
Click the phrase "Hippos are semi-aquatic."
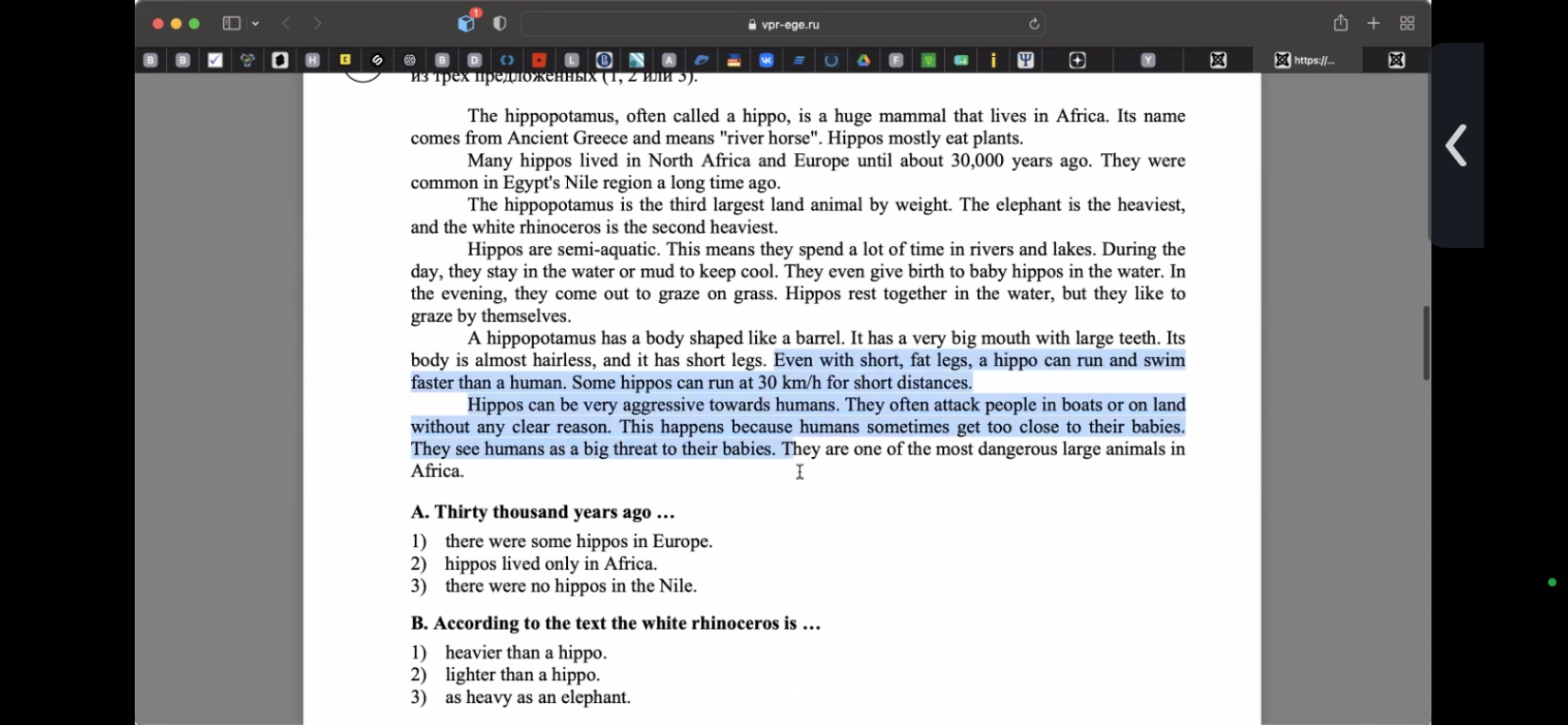pyautogui.click(x=564, y=250)
